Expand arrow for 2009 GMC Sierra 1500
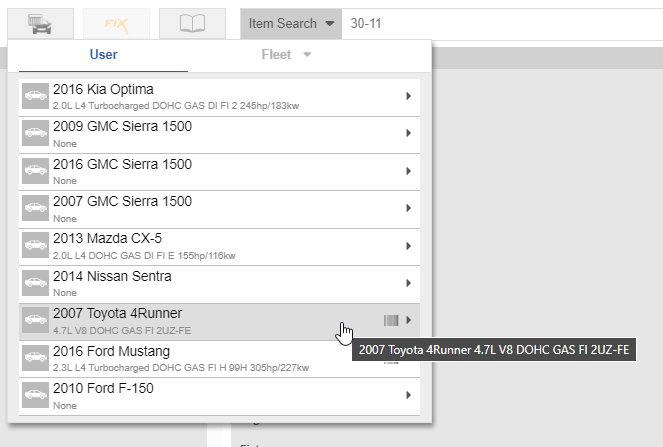The image size is (663, 447). point(408,134)
